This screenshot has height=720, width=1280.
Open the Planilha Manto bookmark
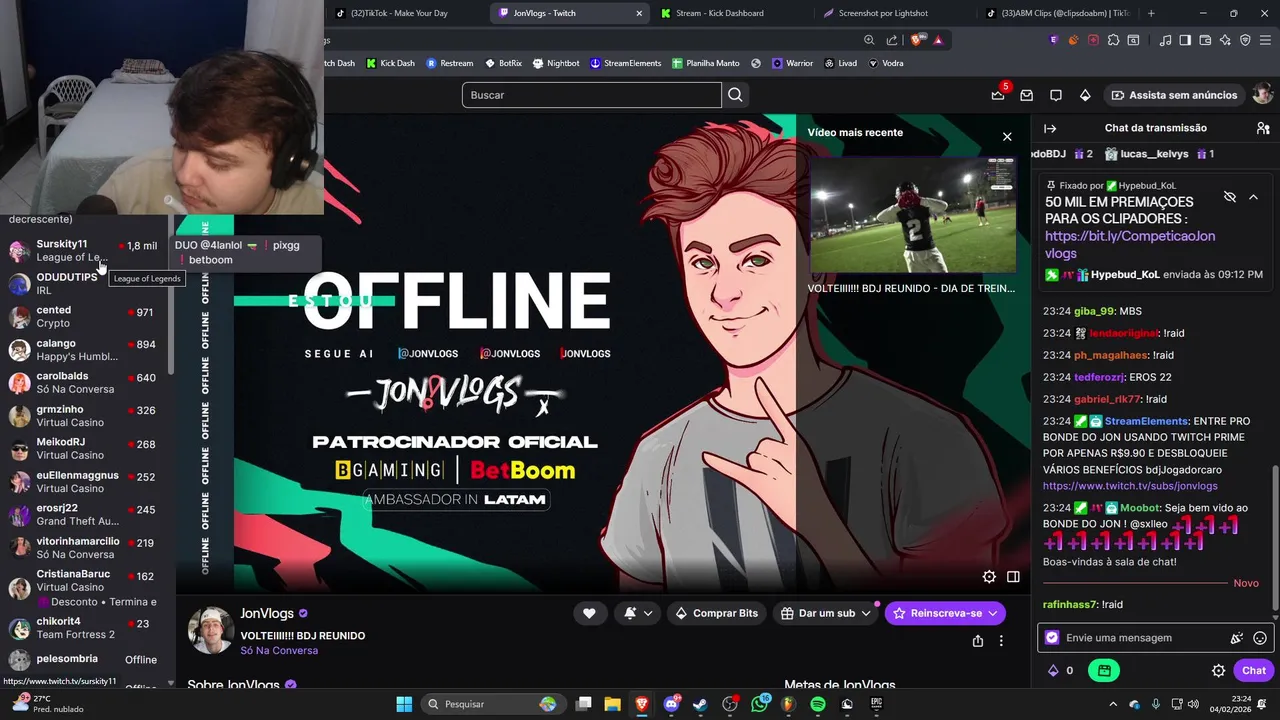(x=706, y=63)
